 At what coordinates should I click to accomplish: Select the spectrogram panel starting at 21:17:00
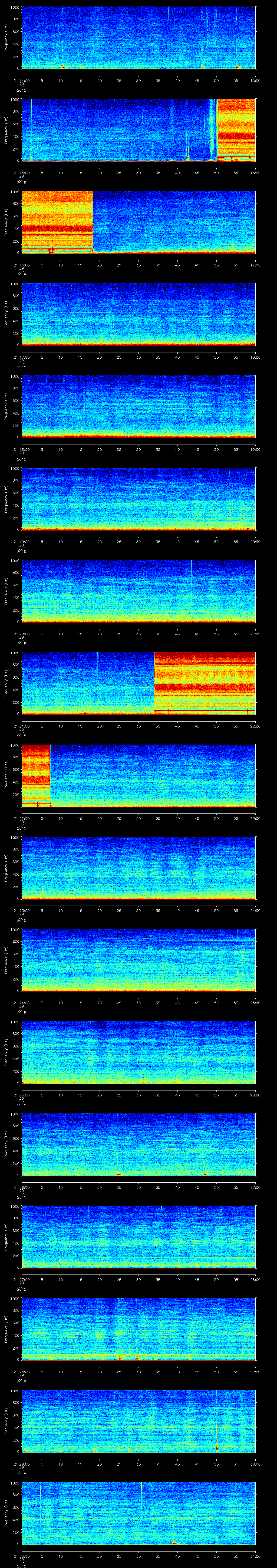[x=138, y=314]
